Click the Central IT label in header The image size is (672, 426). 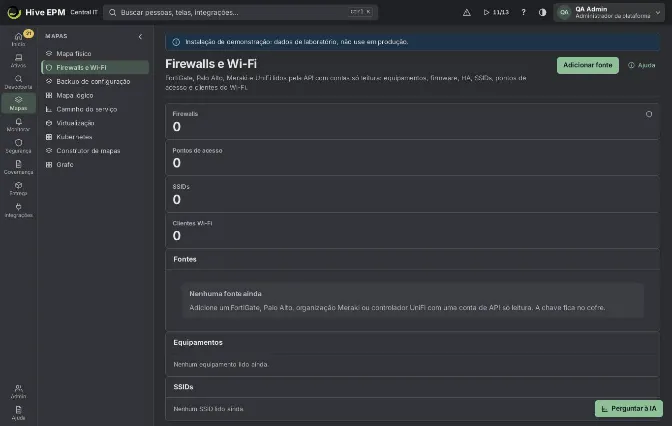tap(84, 12)
